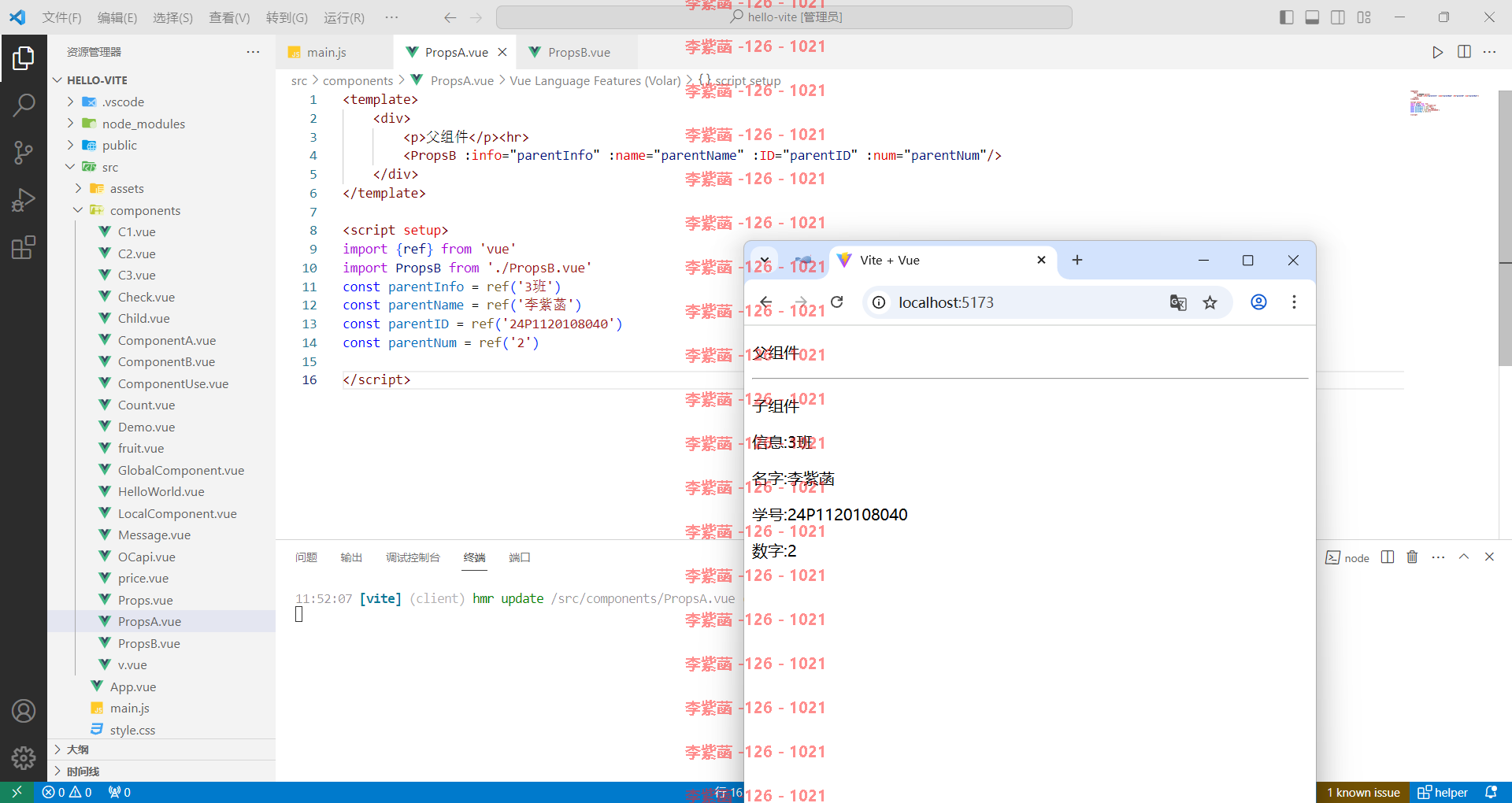
Task: Switch to the 输出 output panel tab
Action: [x=351, y=557]
